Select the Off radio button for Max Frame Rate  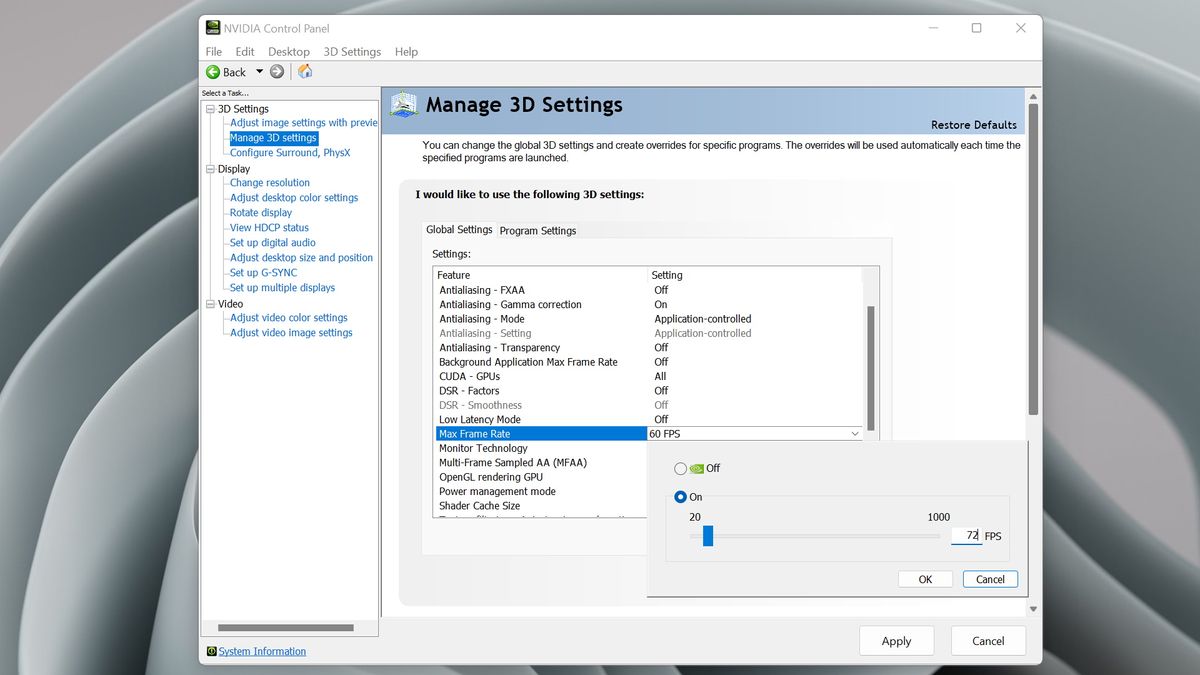point(680,468)
